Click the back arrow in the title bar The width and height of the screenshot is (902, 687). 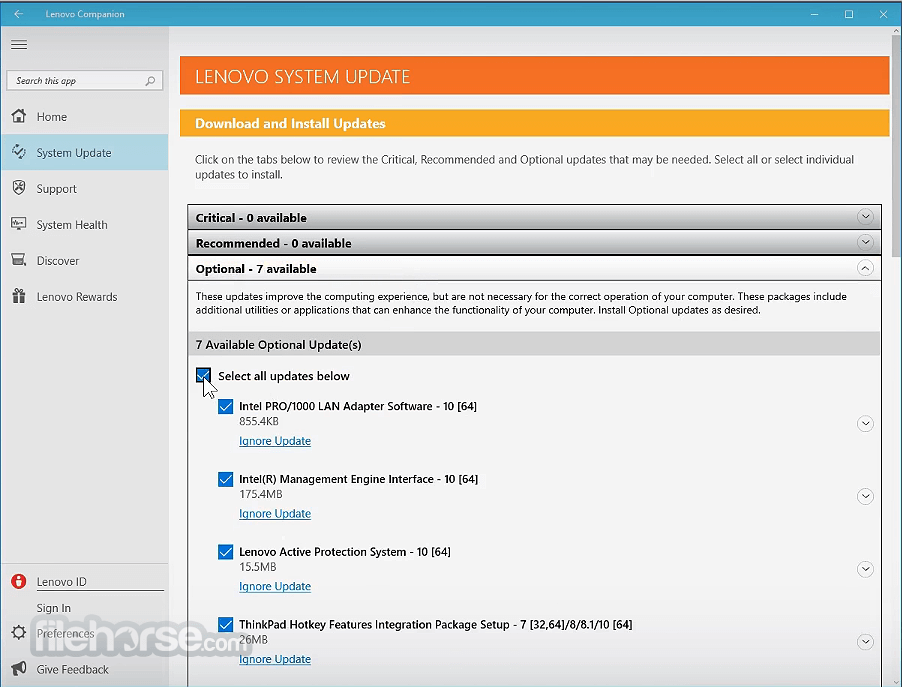click(19, 14)
